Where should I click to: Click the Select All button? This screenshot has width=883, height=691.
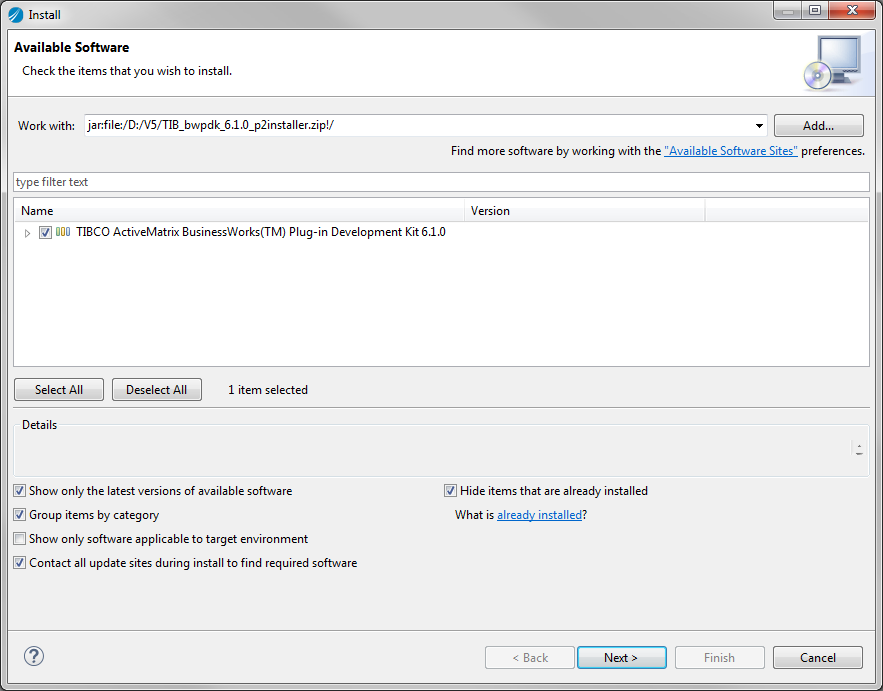[x=59, y=390]
